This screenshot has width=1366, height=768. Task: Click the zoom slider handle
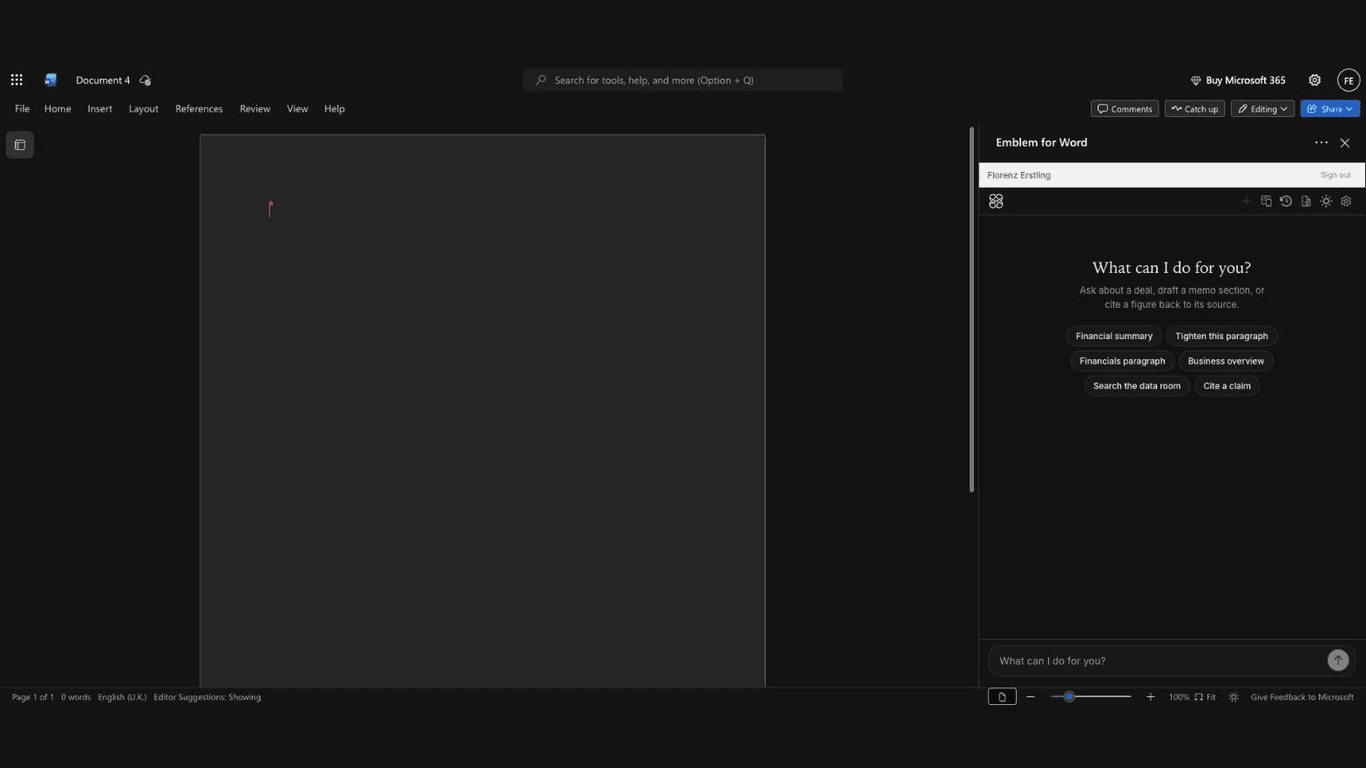point(1069,697)
